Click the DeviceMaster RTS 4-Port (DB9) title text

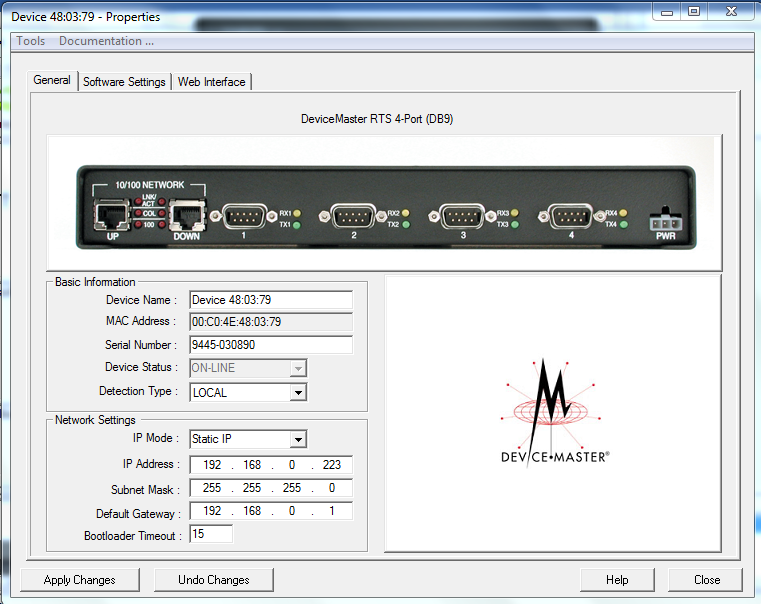pos(377,119)
